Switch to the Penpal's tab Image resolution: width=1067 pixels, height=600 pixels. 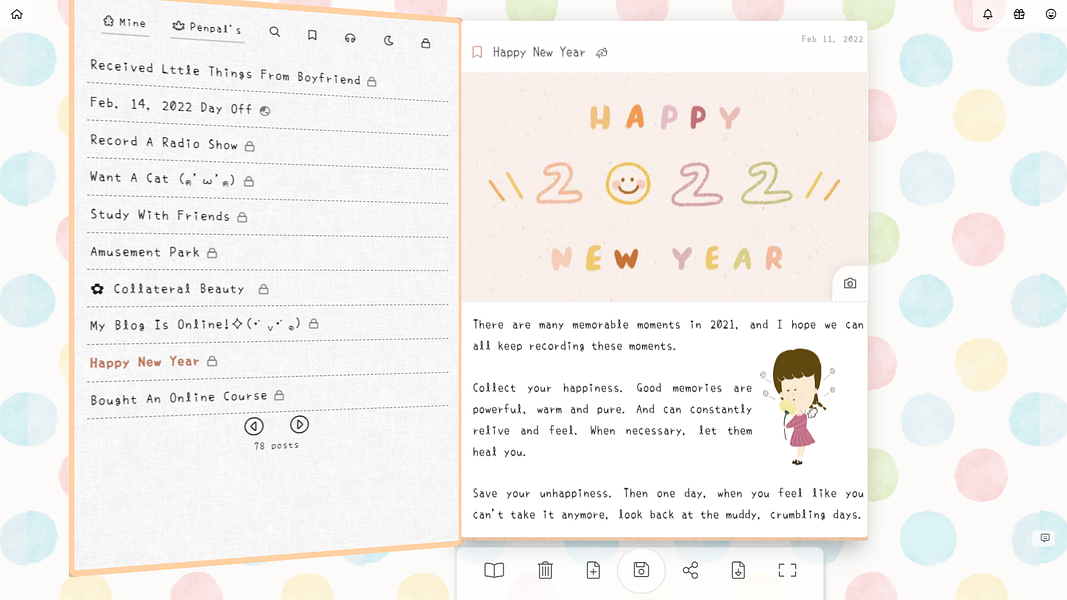(207, 27)
